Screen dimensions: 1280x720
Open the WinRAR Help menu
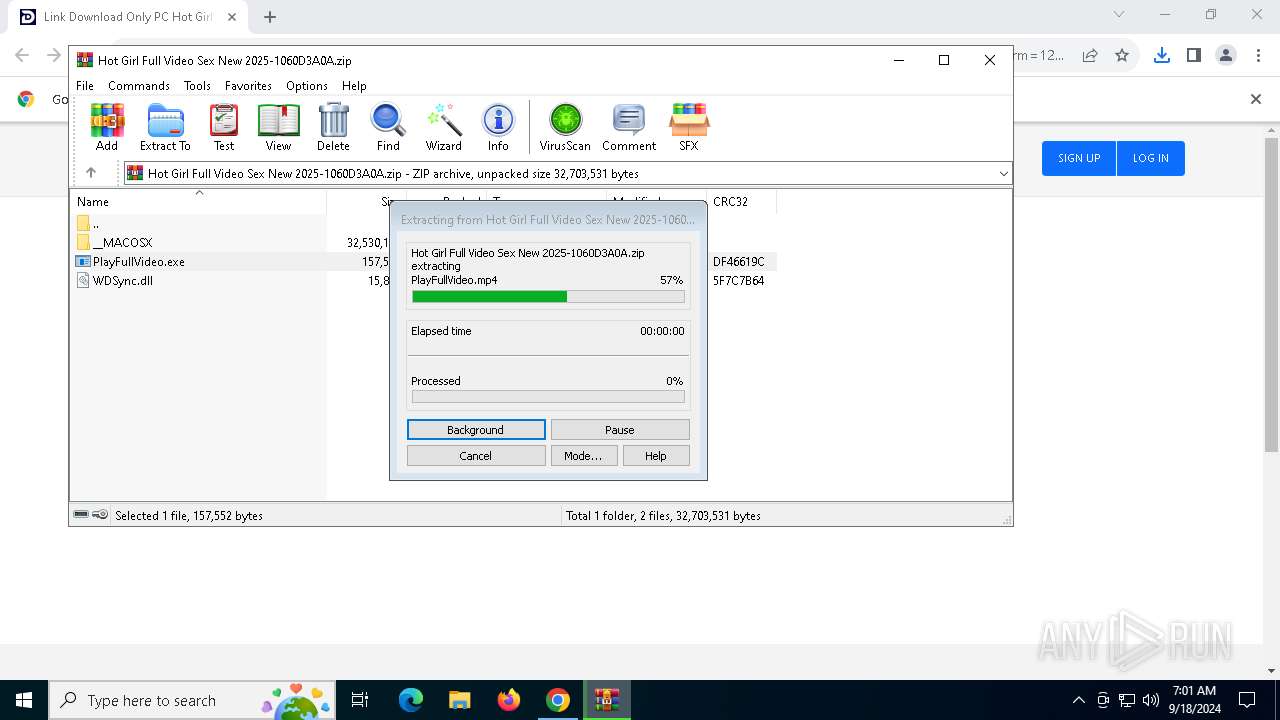(x=354, y=86)
